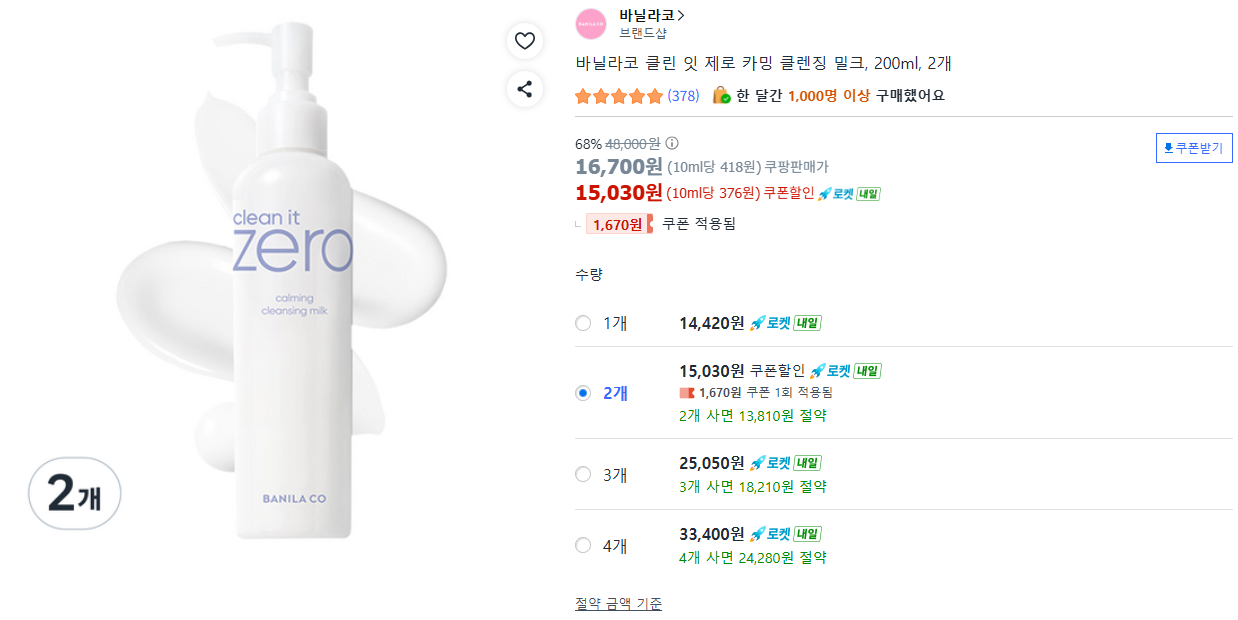Click the pink Banila Co brand logo
Viewport: 1238px width, 620px height.
pos(591,22)
